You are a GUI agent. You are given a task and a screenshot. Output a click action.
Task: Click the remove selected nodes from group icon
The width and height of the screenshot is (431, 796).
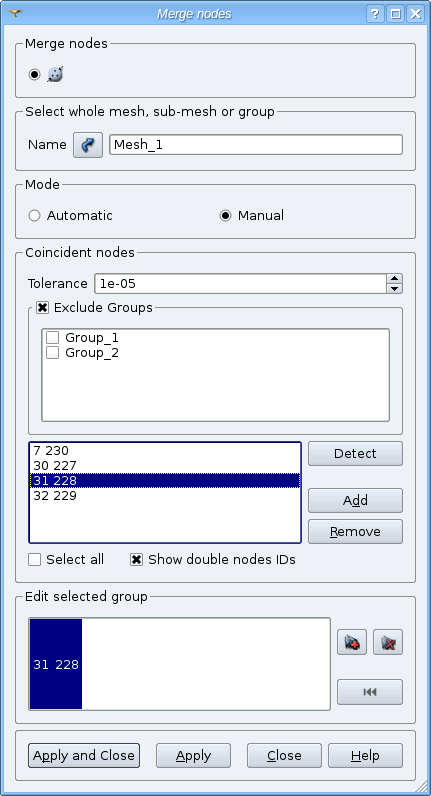[x=388, y=642]
